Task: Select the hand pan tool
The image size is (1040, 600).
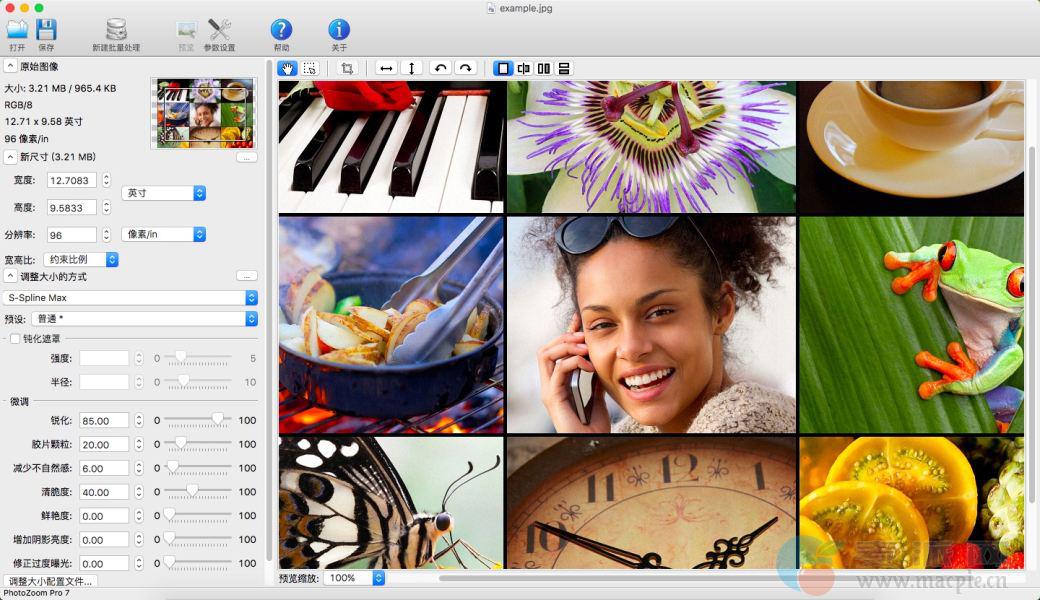Action: pyautogui.click(x=288, y=68)
